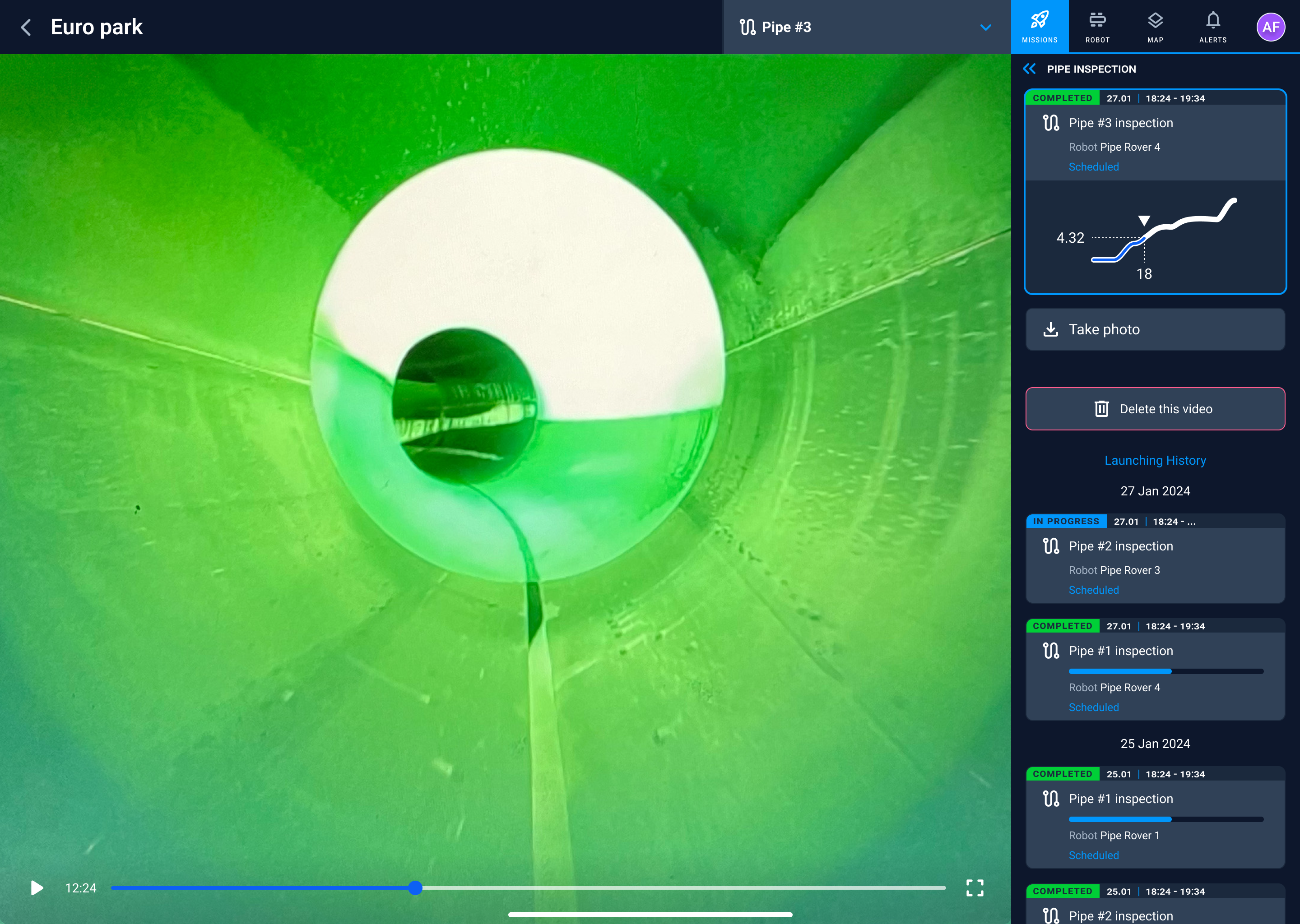
Task: Click the Pipe #3 inspection route icon
Action: (x=1051, y=123)
